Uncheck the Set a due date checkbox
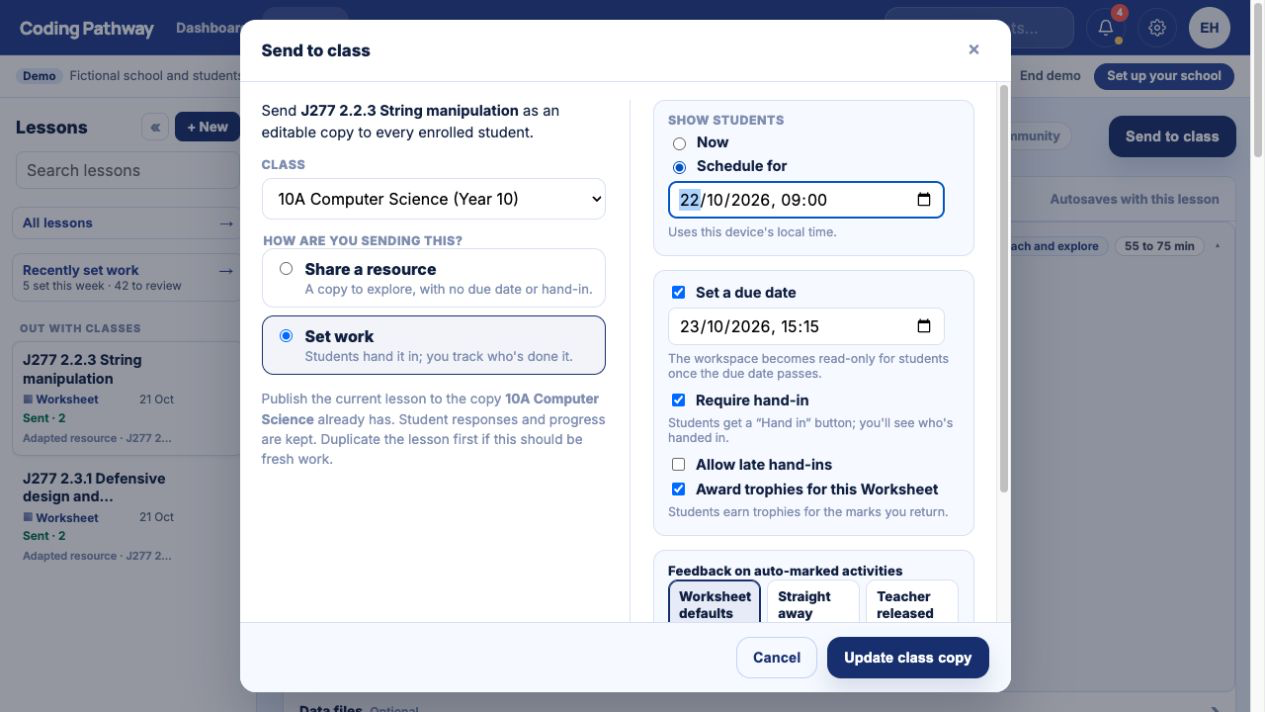The width and height of the screenshot is (1265, 712). click(678, 293)
